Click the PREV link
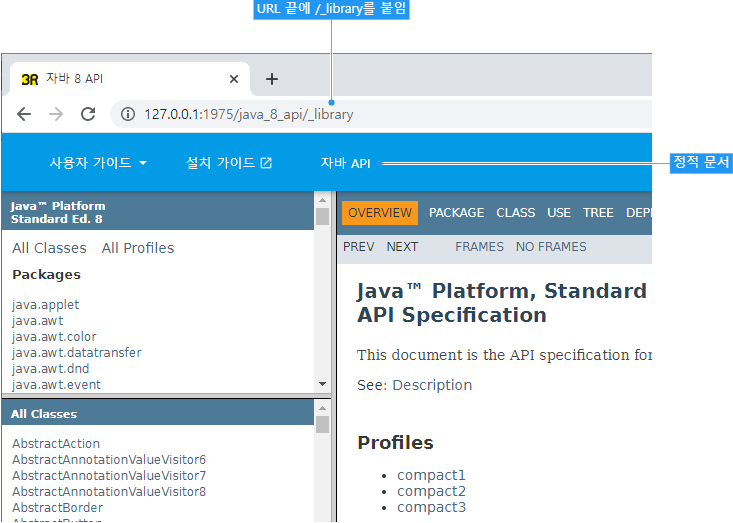This screenshot has height=523, width=733. coord(359,247)
